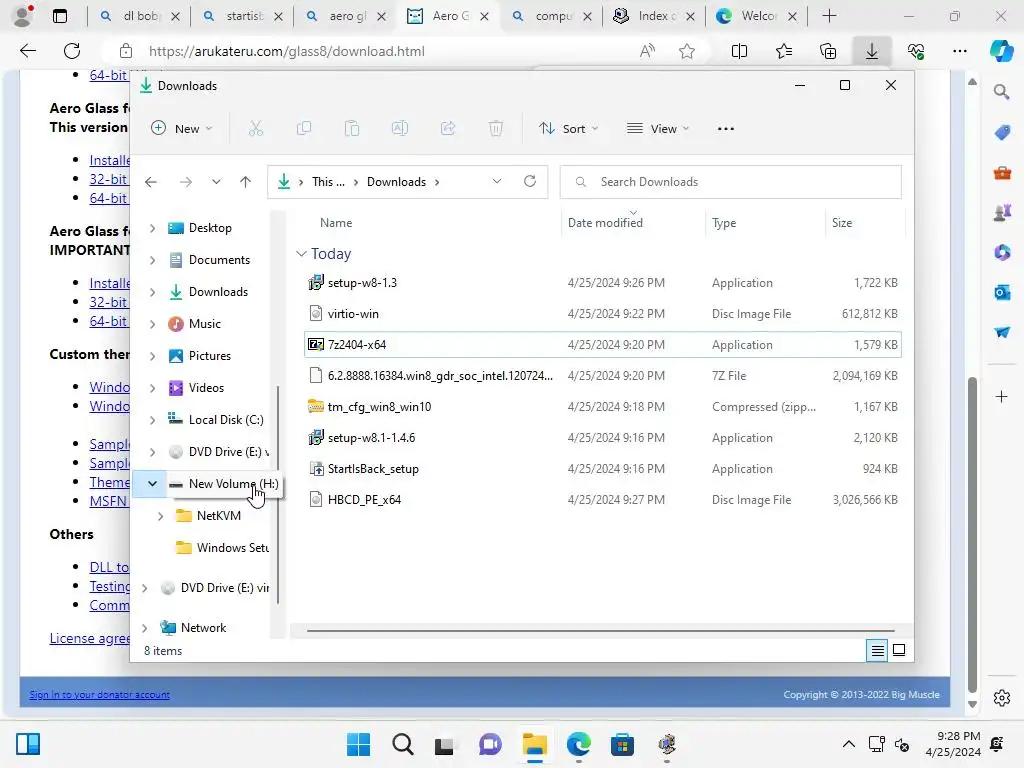Image resolution: width=1024 pixels, height=768 pixels.
Task: Open address bar history dropdown chevron
Action: point(497,182)
